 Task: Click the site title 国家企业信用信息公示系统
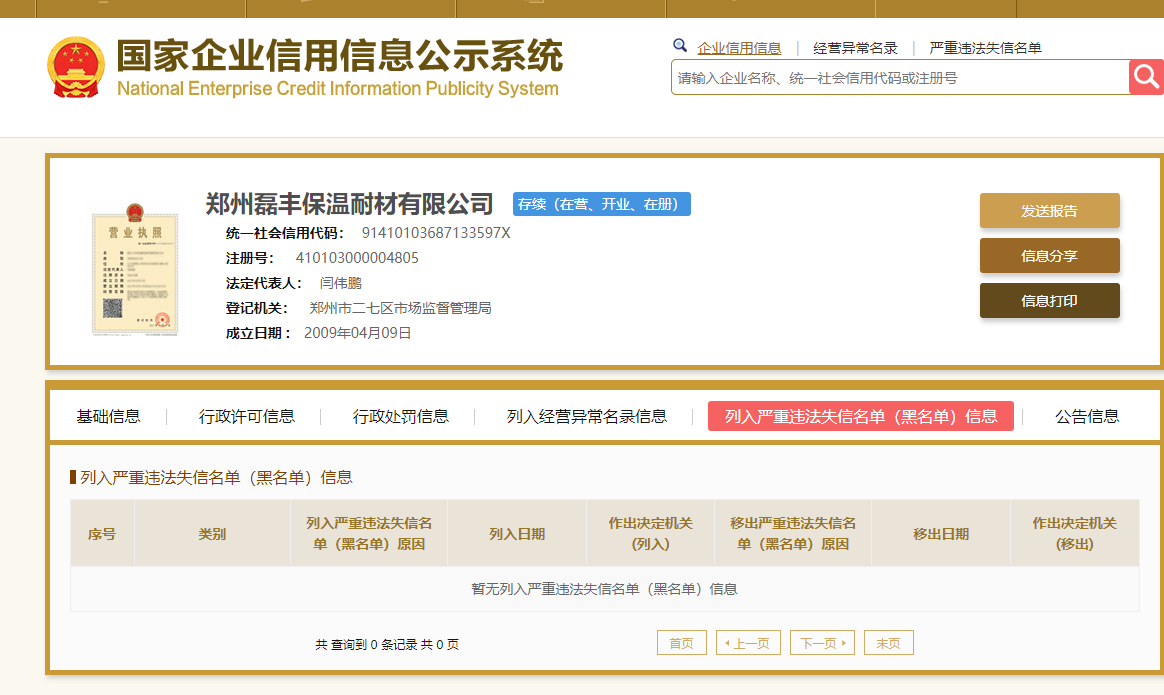340,56
